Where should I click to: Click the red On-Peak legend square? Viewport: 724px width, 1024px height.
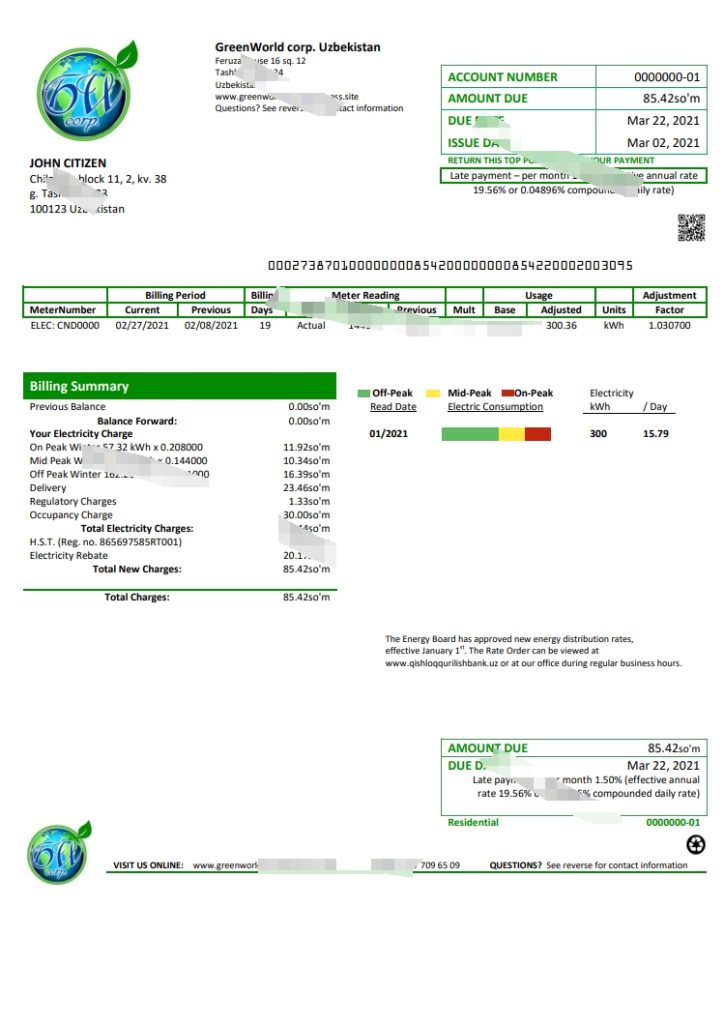pyautogui.click(x=507, y=393)
